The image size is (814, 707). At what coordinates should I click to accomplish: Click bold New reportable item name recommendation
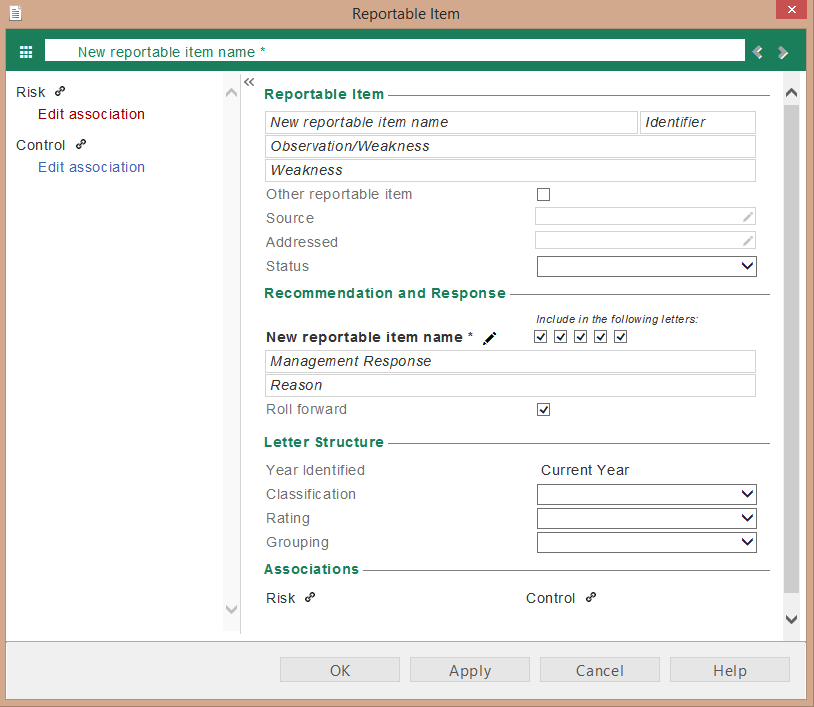[364, 337]
